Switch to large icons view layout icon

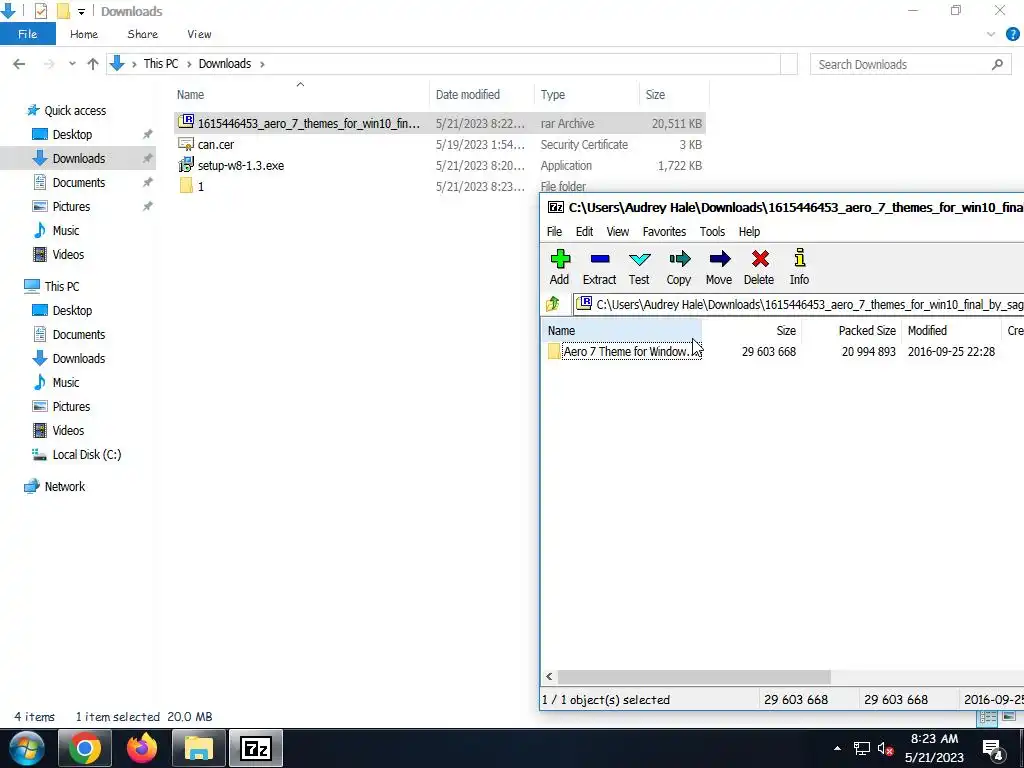click(1009, 718)
